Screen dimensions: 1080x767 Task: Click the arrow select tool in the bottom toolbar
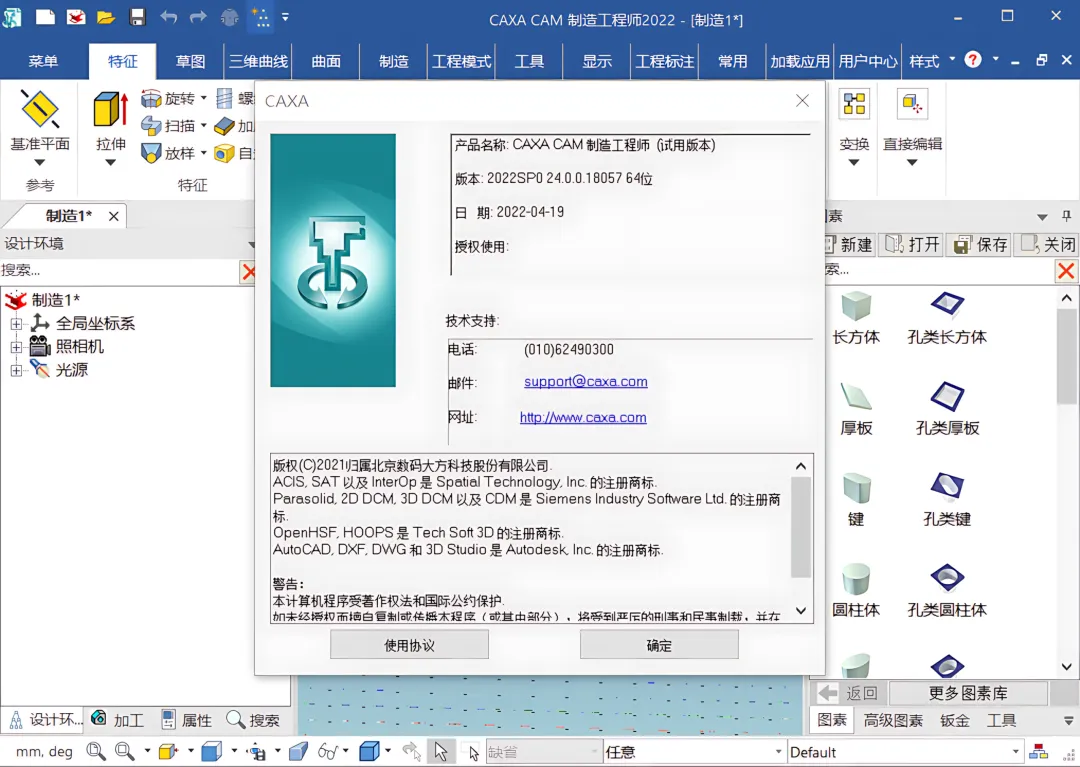coord(441,751)
